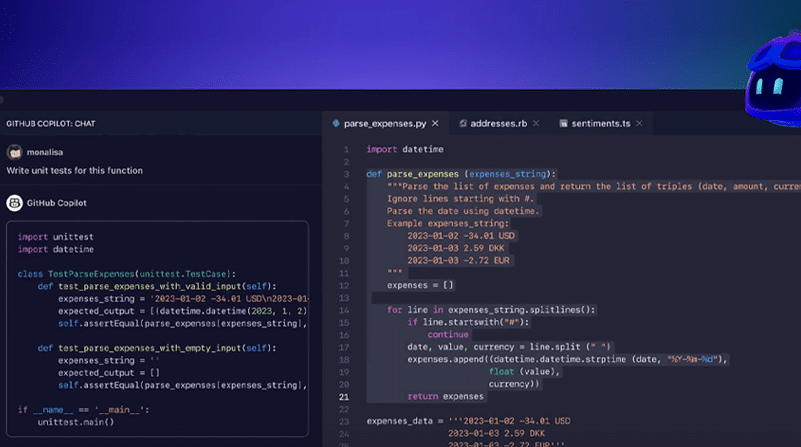Screen dimensions: 801x447
Task: Click 'return expenses' on line 21
Action: pos(445,396)
